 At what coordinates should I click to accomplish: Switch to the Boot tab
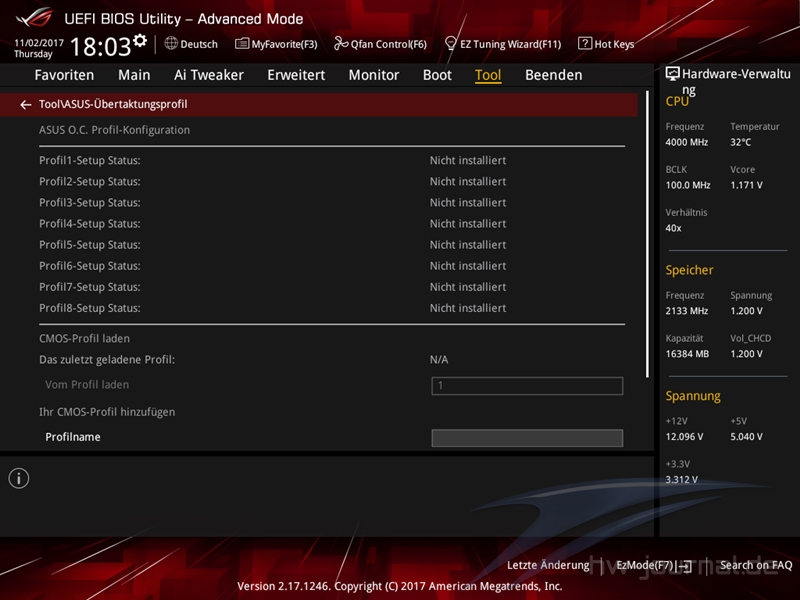[437, 75]
